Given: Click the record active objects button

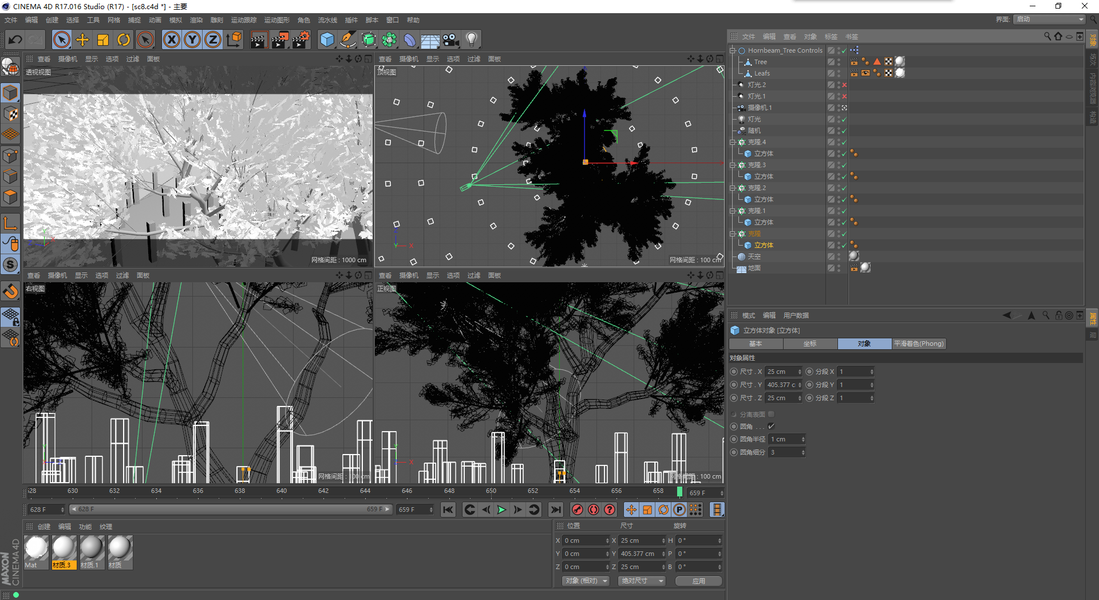Looking at the screenshot, I should pos(578,510).
